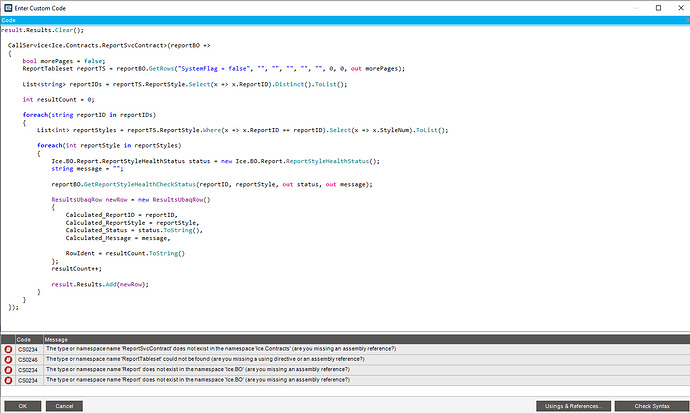
Task: Click the OK button
Action: click(23, 406)
